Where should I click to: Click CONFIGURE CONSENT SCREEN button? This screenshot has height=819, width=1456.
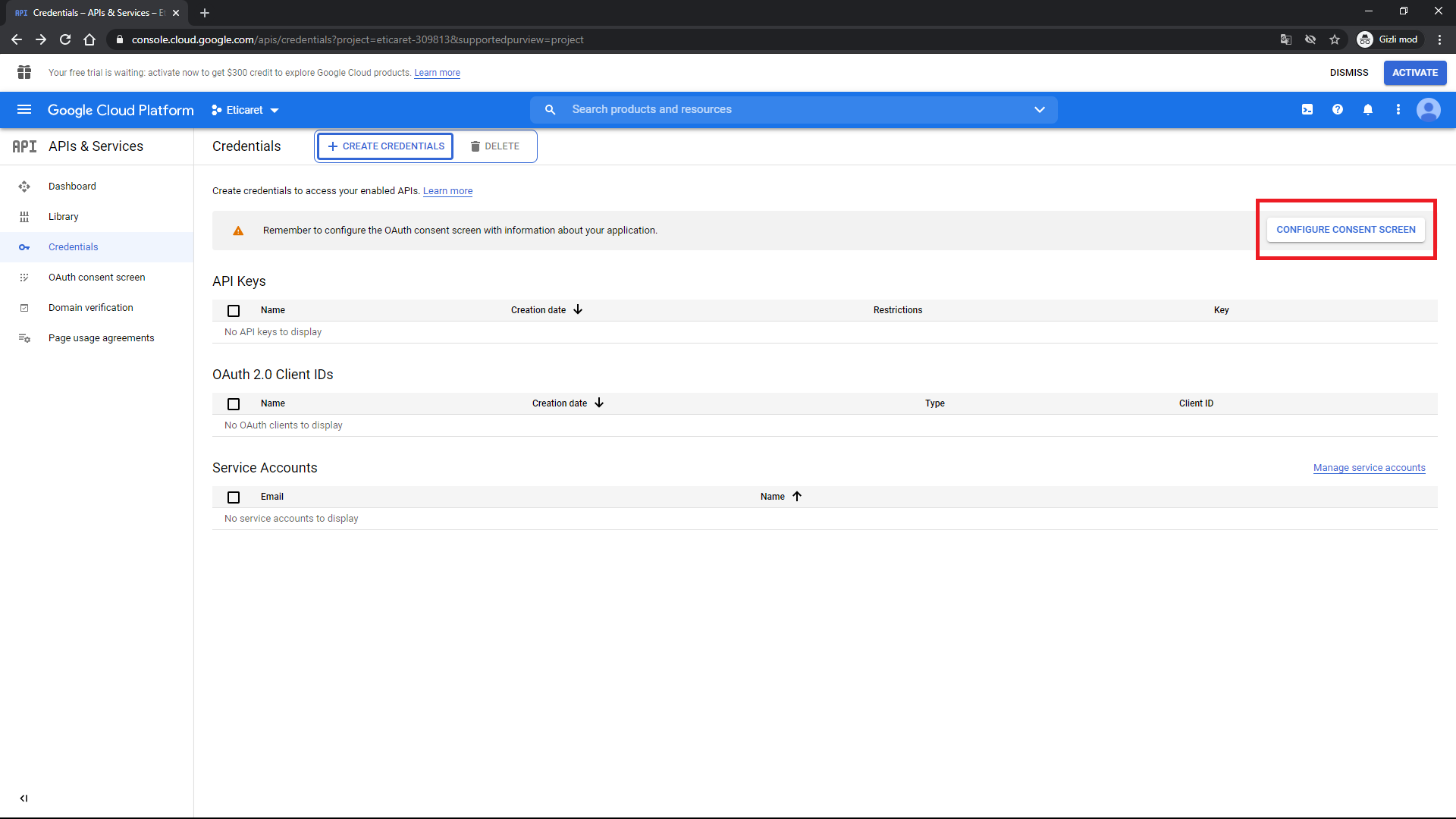1346,230
